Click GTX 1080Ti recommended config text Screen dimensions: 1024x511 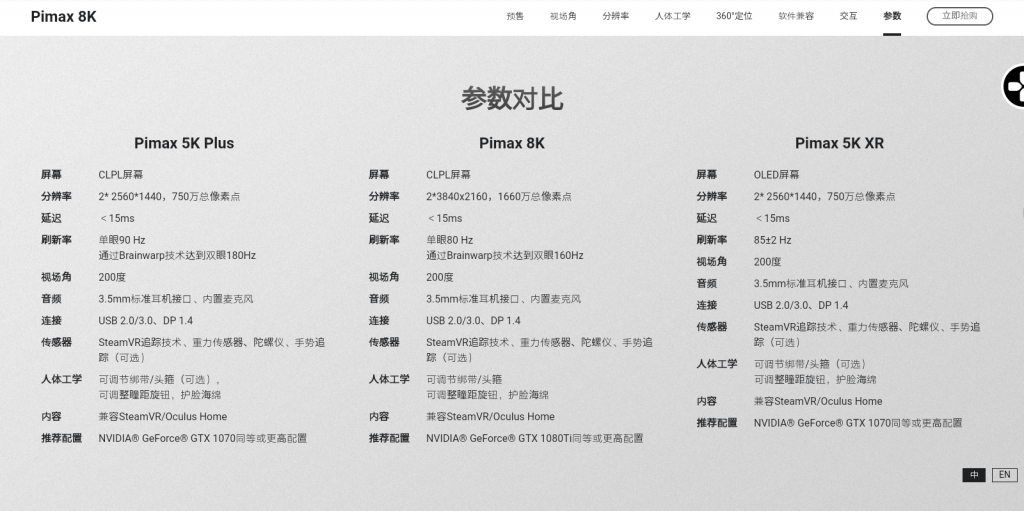point(534,438)
